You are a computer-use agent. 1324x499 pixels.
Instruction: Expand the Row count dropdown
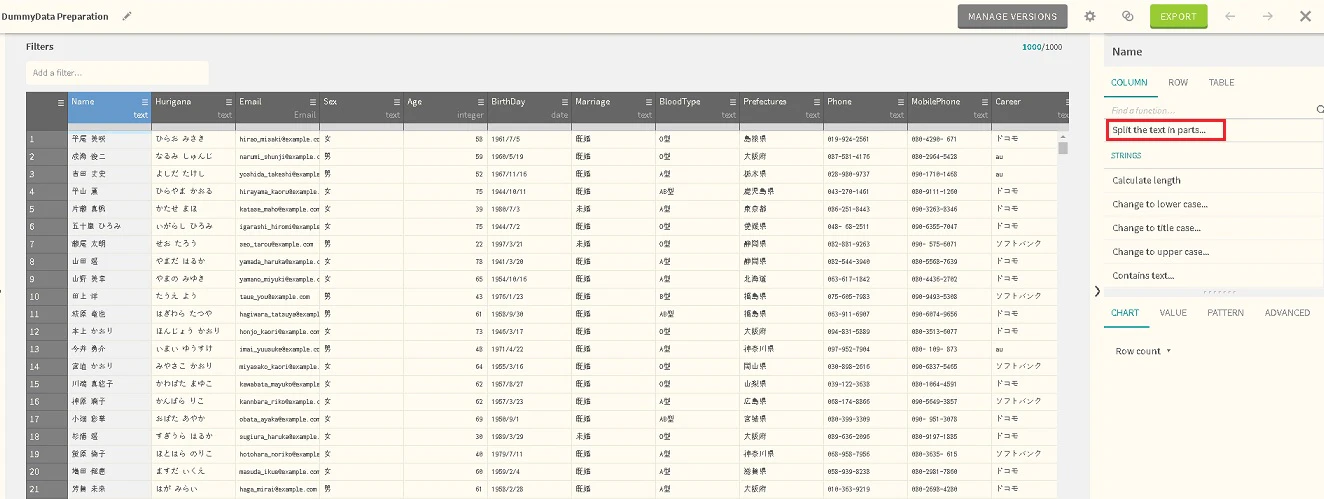pos(1168,351)
